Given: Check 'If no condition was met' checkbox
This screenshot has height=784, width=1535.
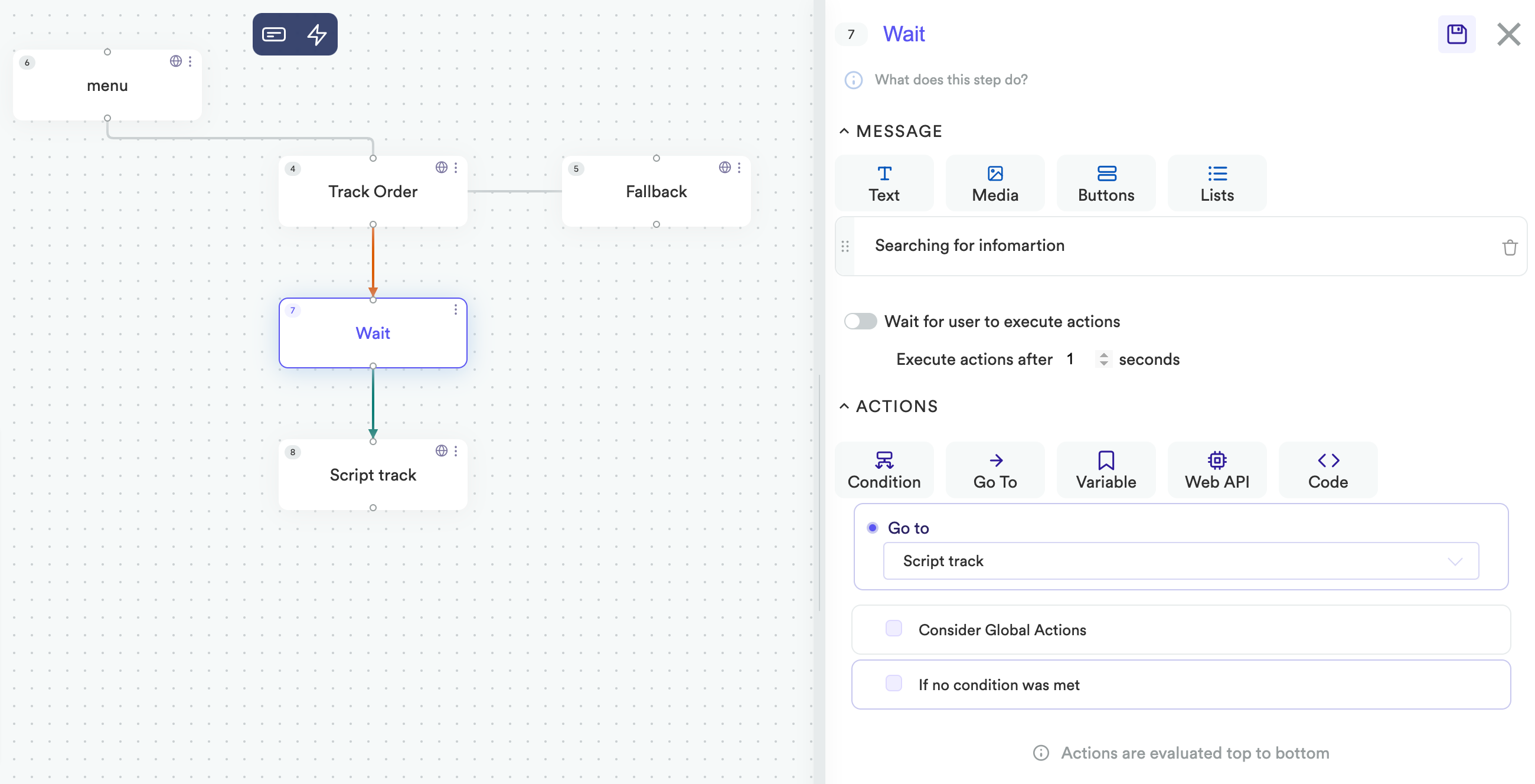Looking at the screenshot, I should pyautogui.click(x=893, y=683).
